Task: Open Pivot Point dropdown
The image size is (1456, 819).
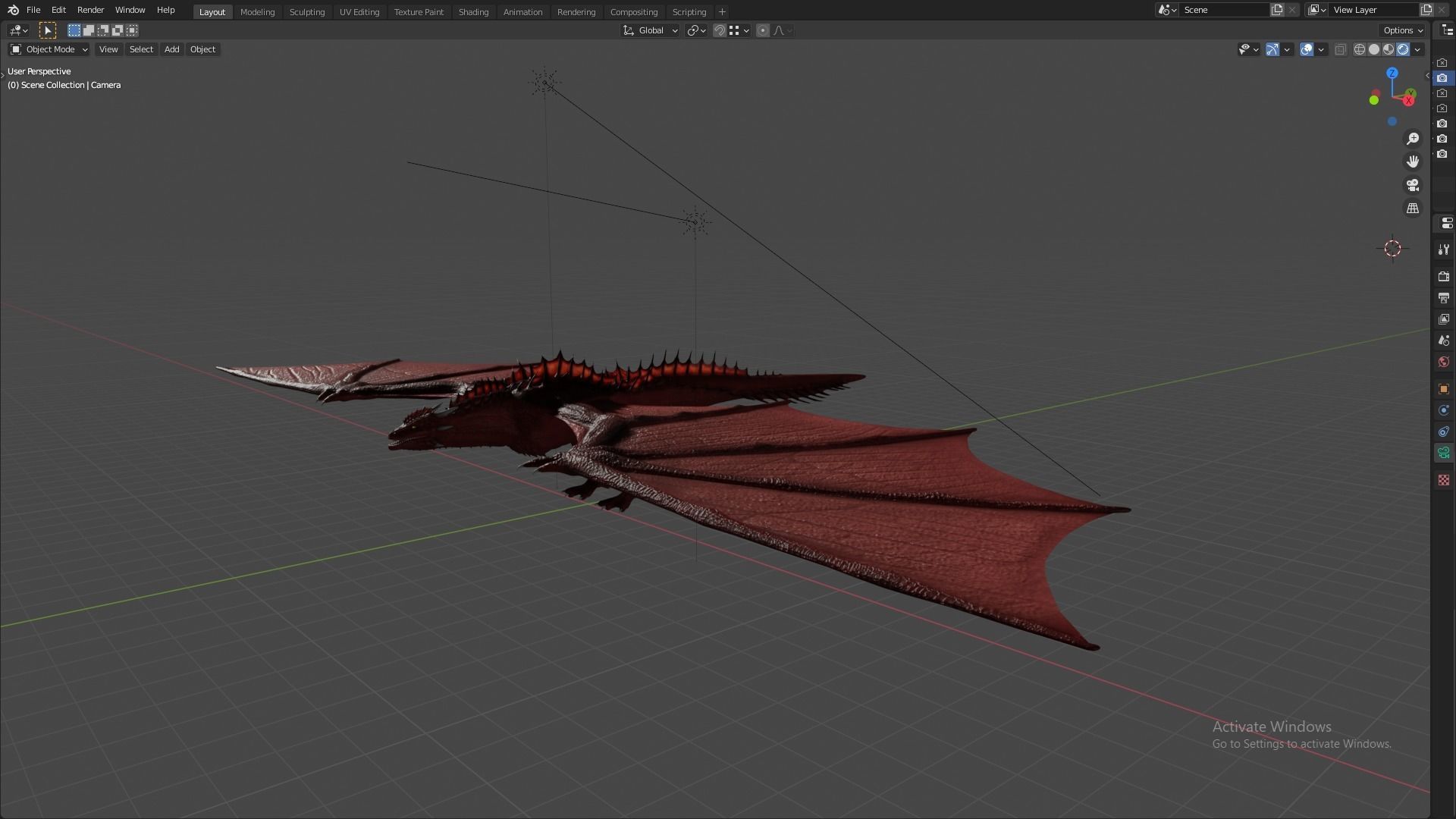Action: pos(696,30)
